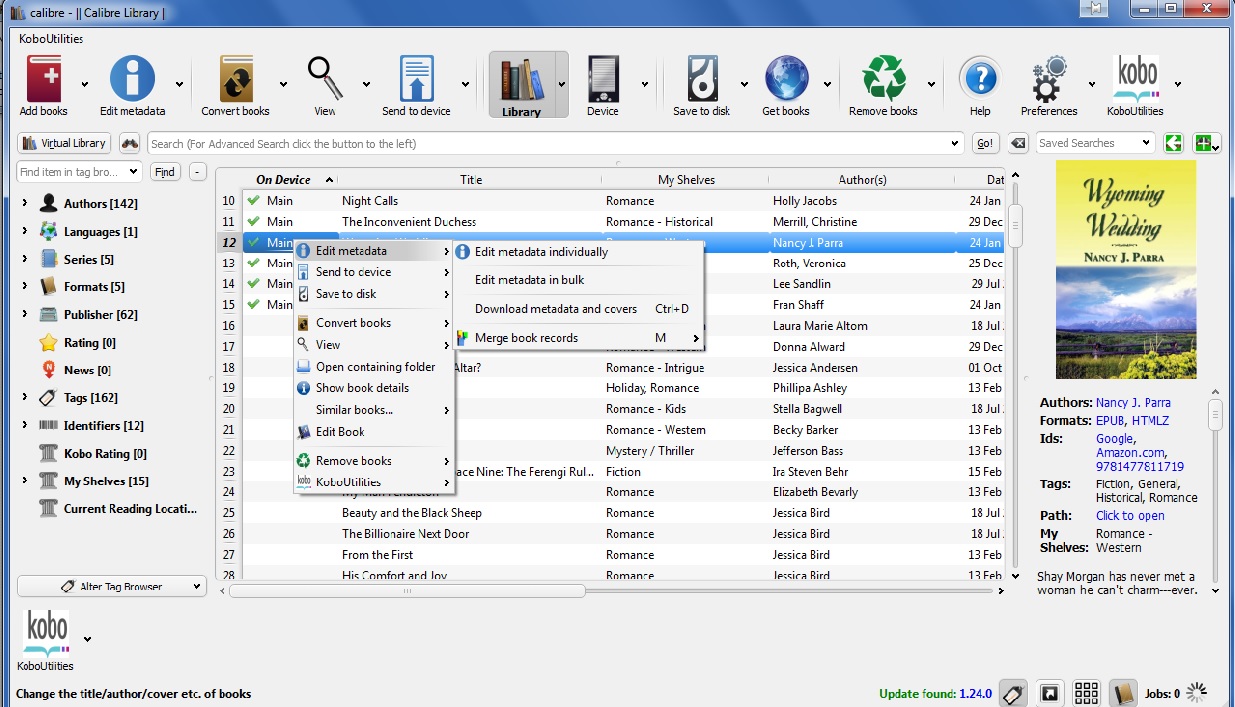Open Get books globe icon
The image size is (1235, 707).
786,80
